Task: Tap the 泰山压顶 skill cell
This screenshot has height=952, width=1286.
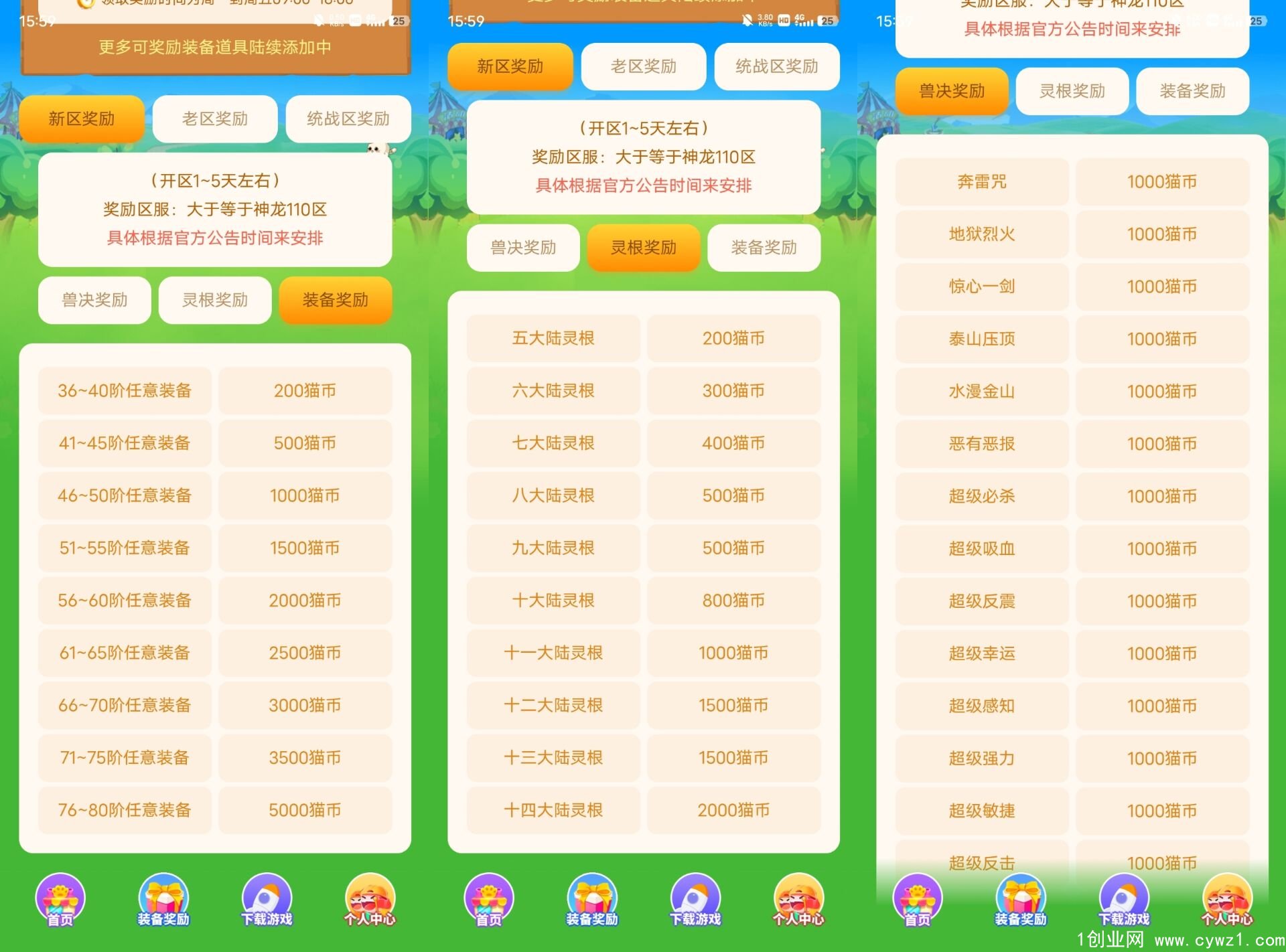Action: [x=982, y=339]
